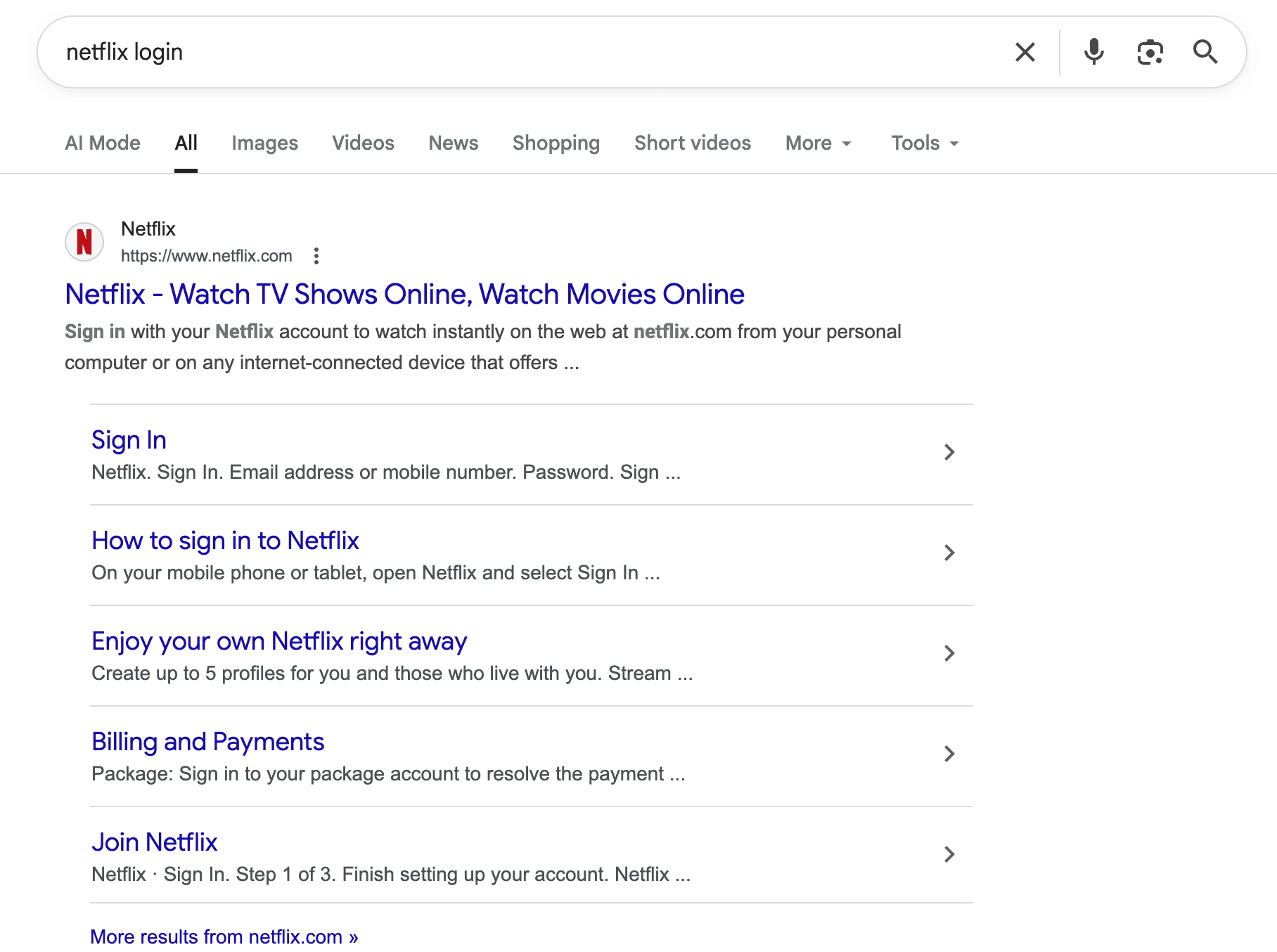Switch to AI Mode
This screenshot has width=1277, height=952.
point(102,143)
